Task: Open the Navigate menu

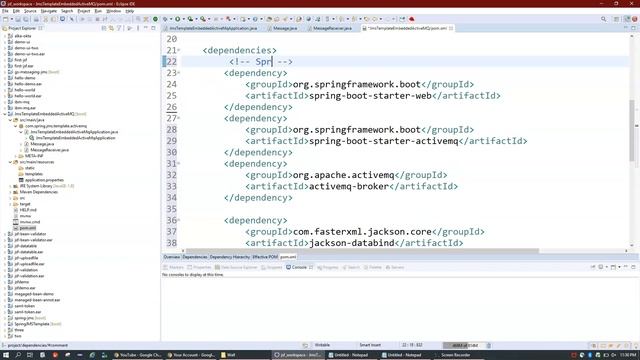Action: point(49,11)
